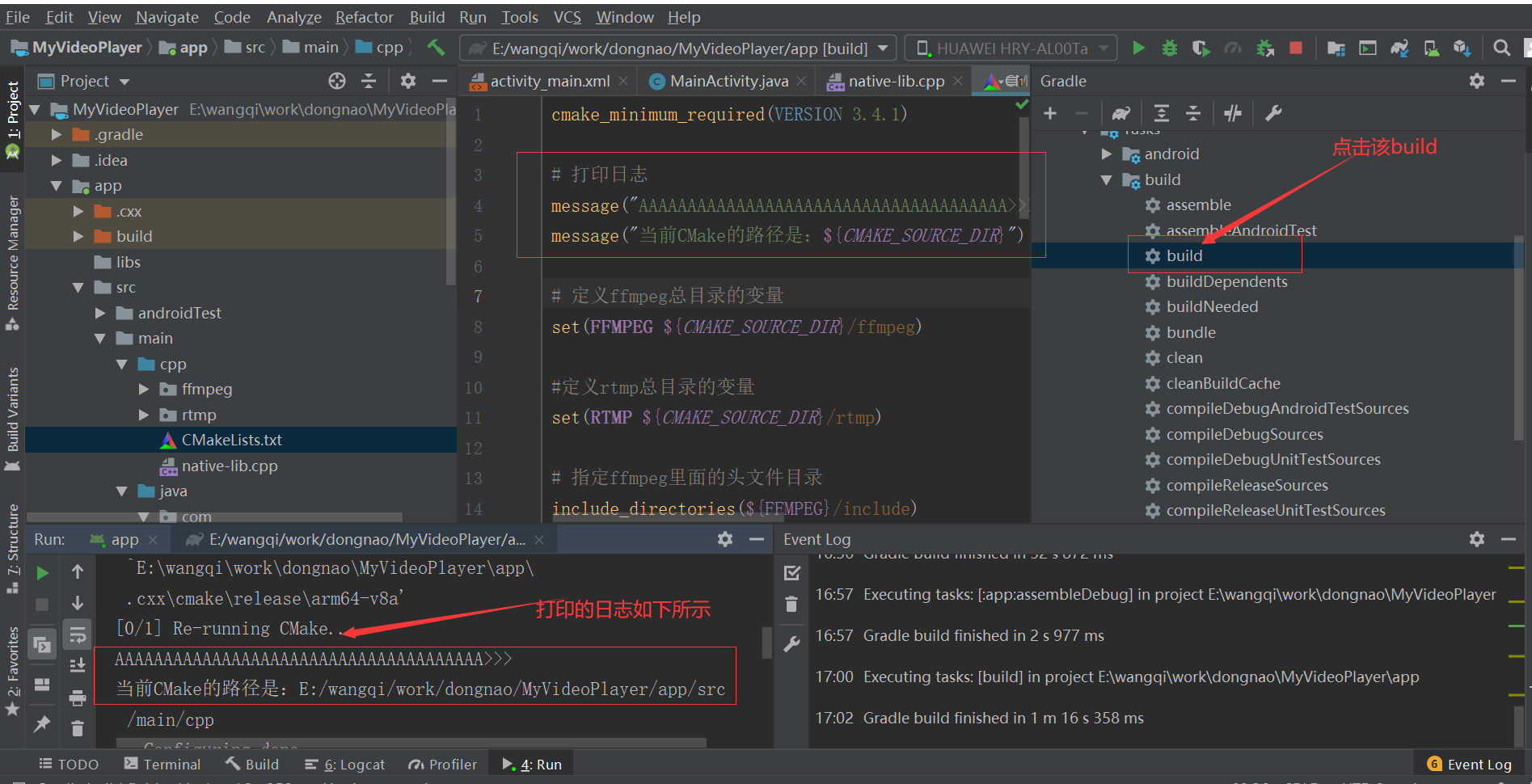Collapse build tasks group in Gradle

(x=1107, y=179)
